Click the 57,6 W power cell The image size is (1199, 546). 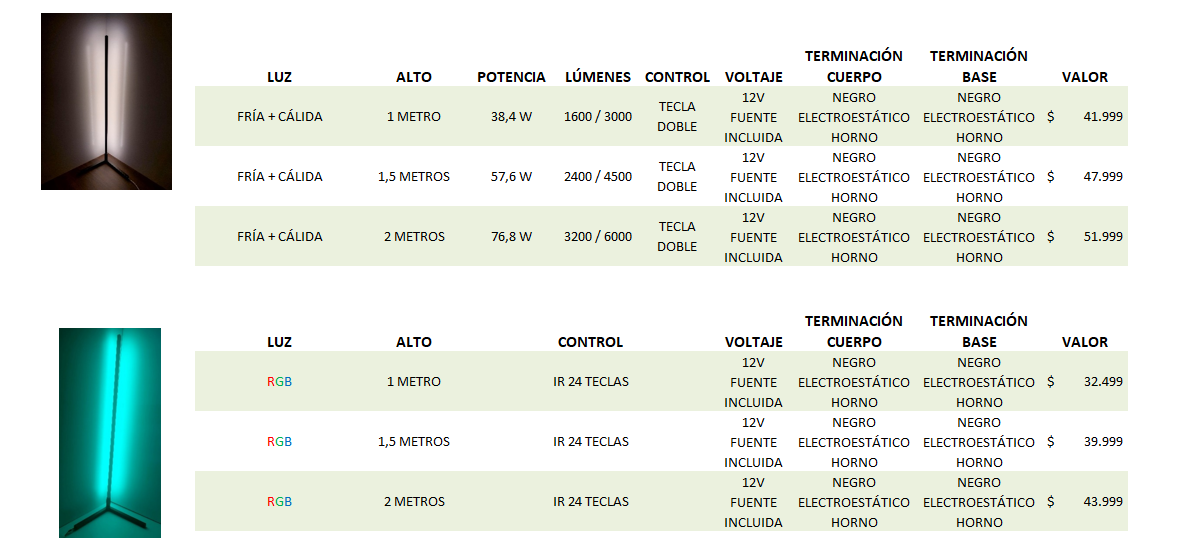(512, 176)
